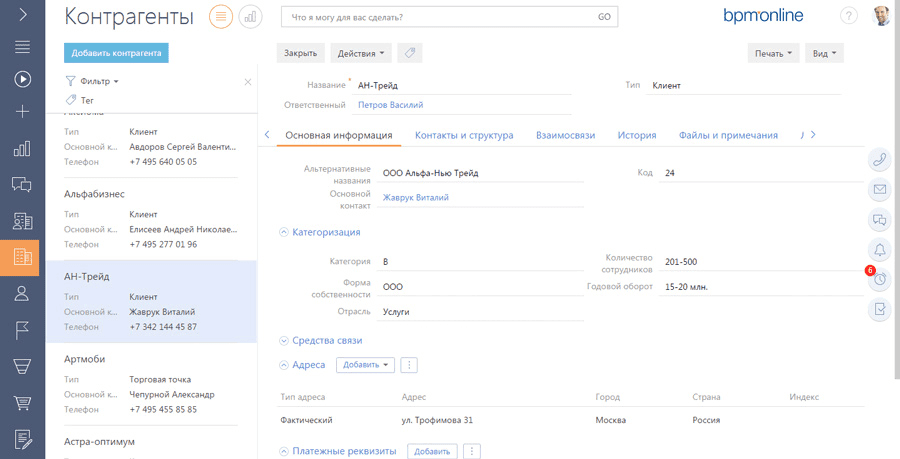900x459 pixels.
Task: Click Добавить контрагента button
Action: 116,53
